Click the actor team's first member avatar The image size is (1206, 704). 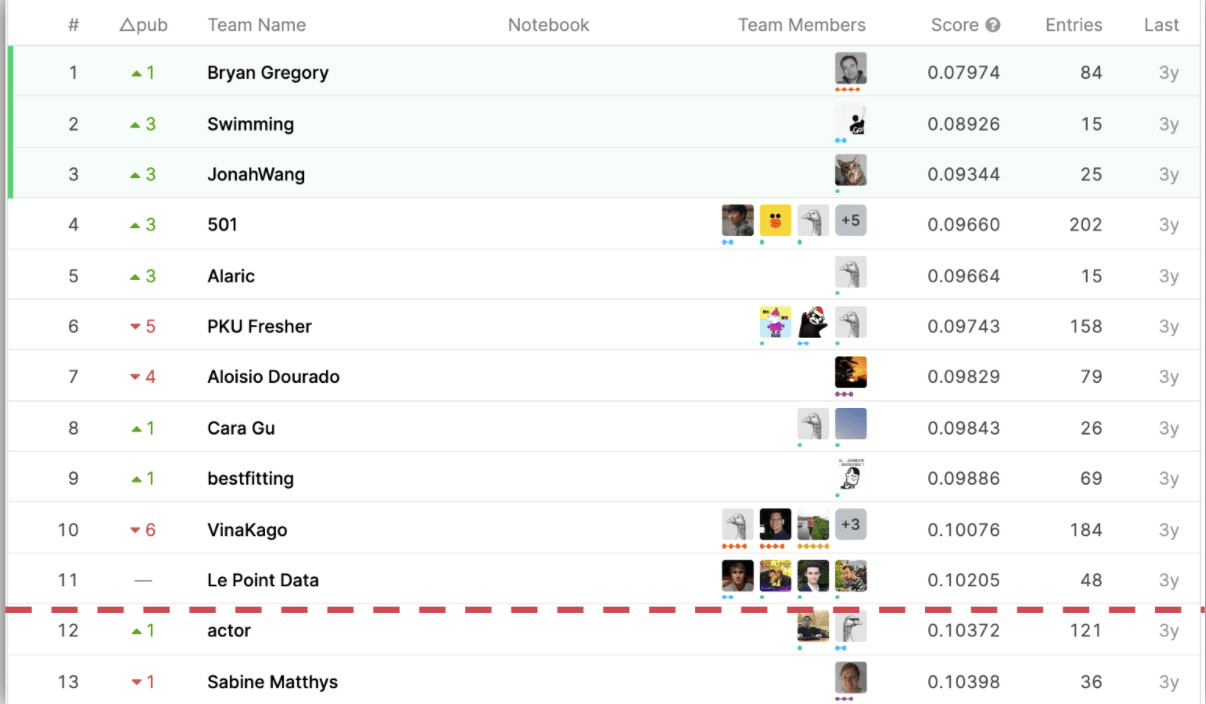tap(812, 627)
